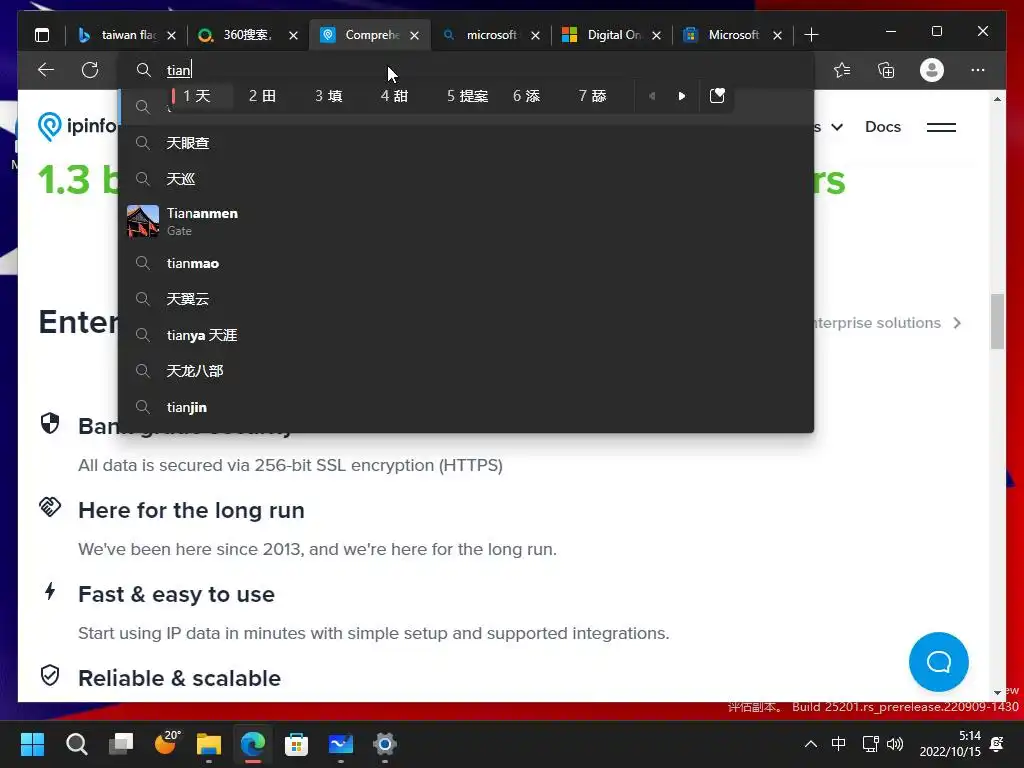Open the user profile icon
Image resolution: width=1024 pixels, height=768 pixels.
pos(932,70)
